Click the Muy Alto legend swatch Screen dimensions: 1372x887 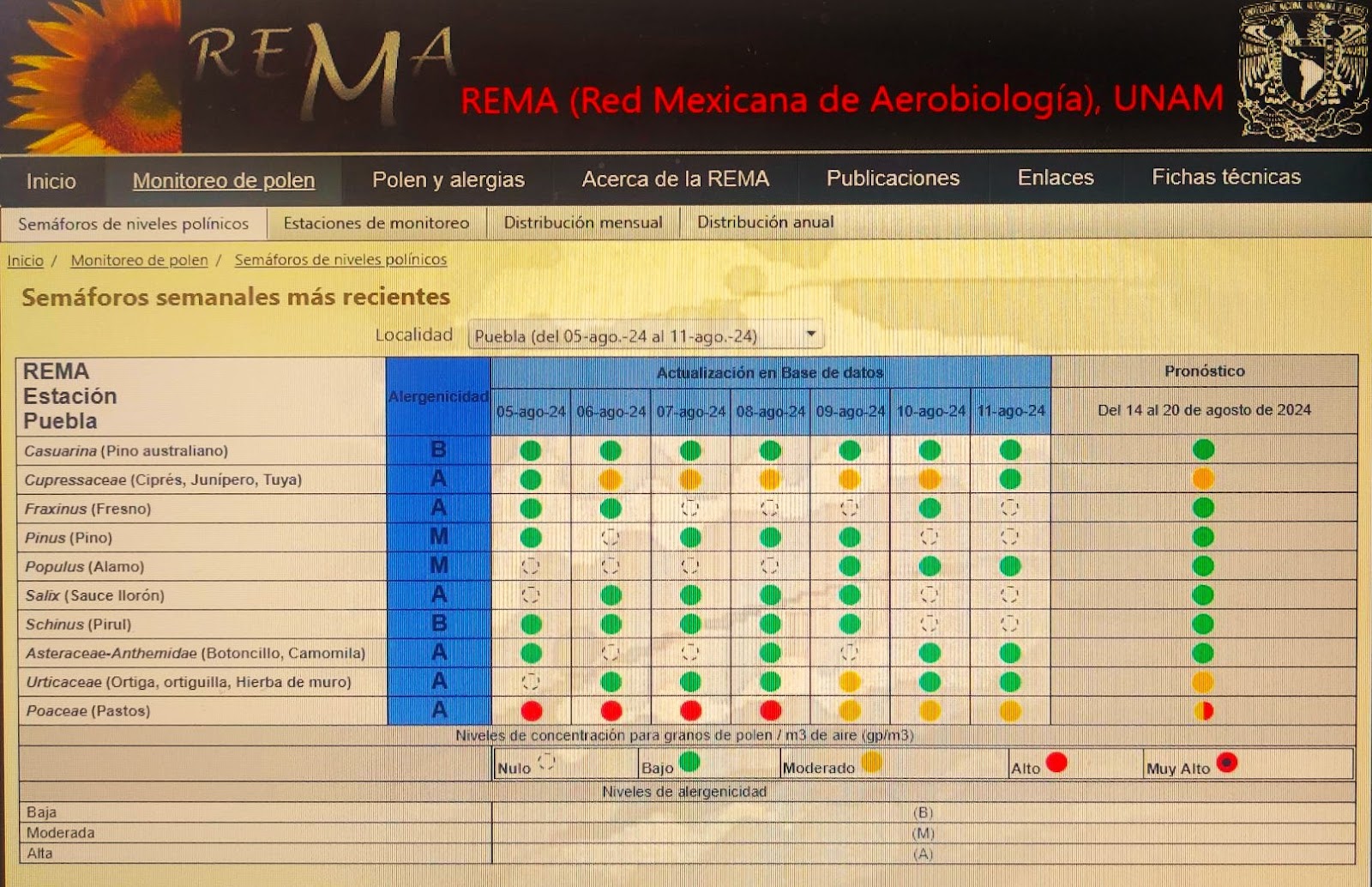pos(1227,762)
